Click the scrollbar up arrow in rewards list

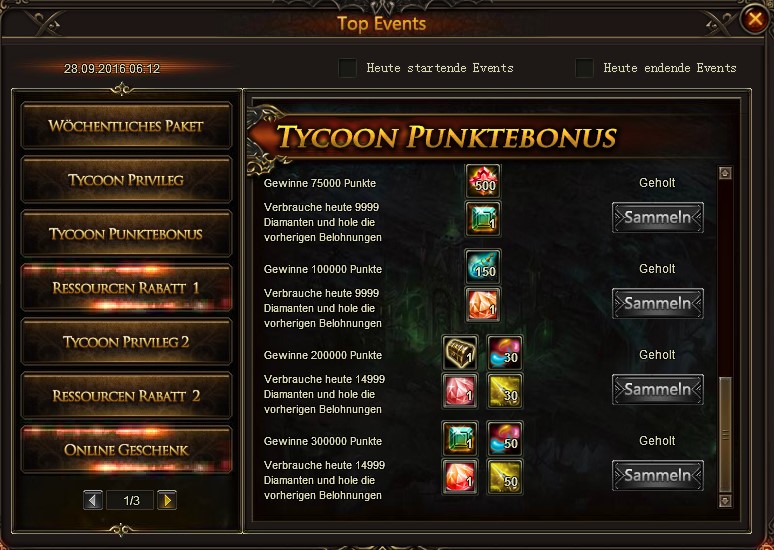(725, 173)
